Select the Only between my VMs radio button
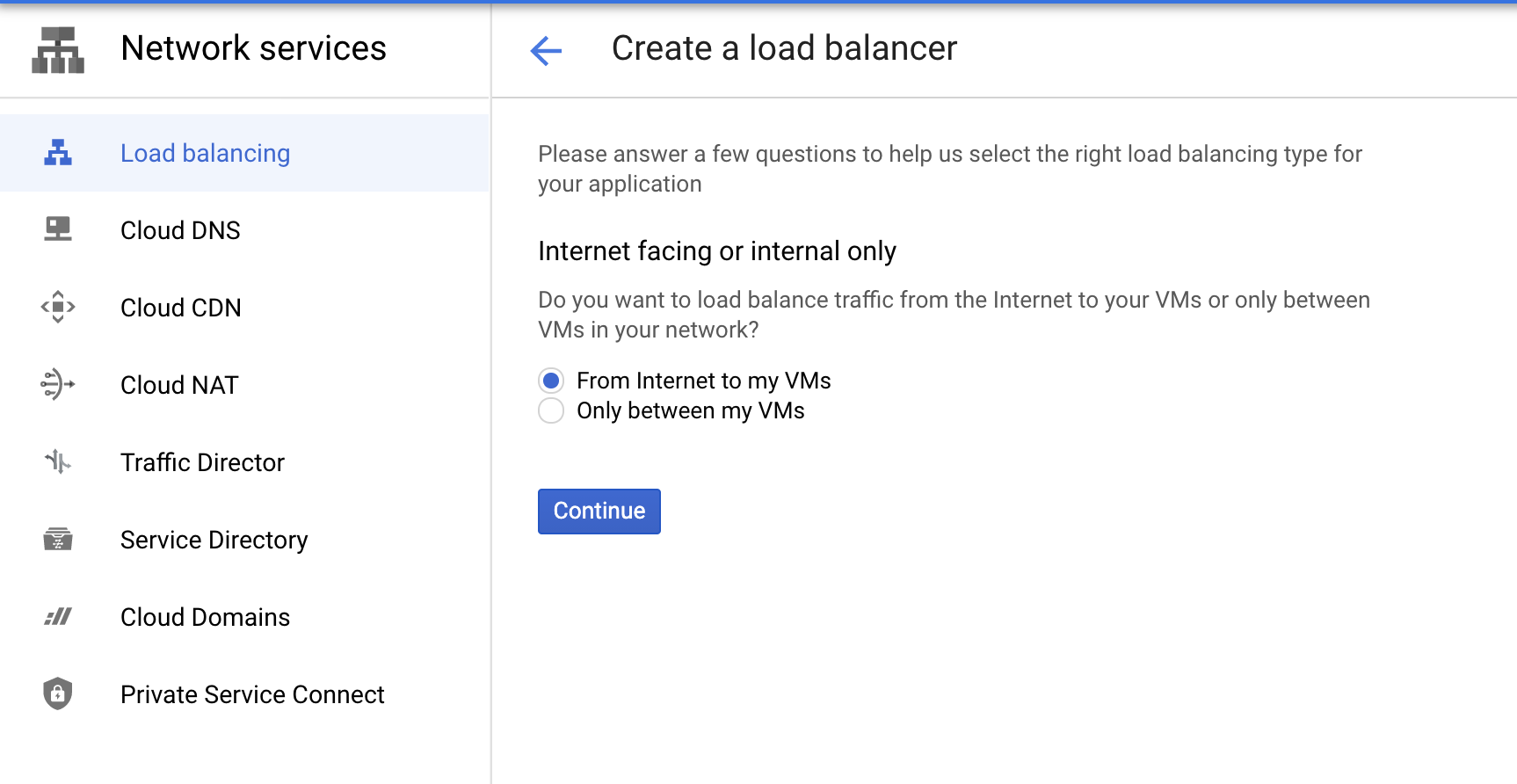 click(551, 410)
